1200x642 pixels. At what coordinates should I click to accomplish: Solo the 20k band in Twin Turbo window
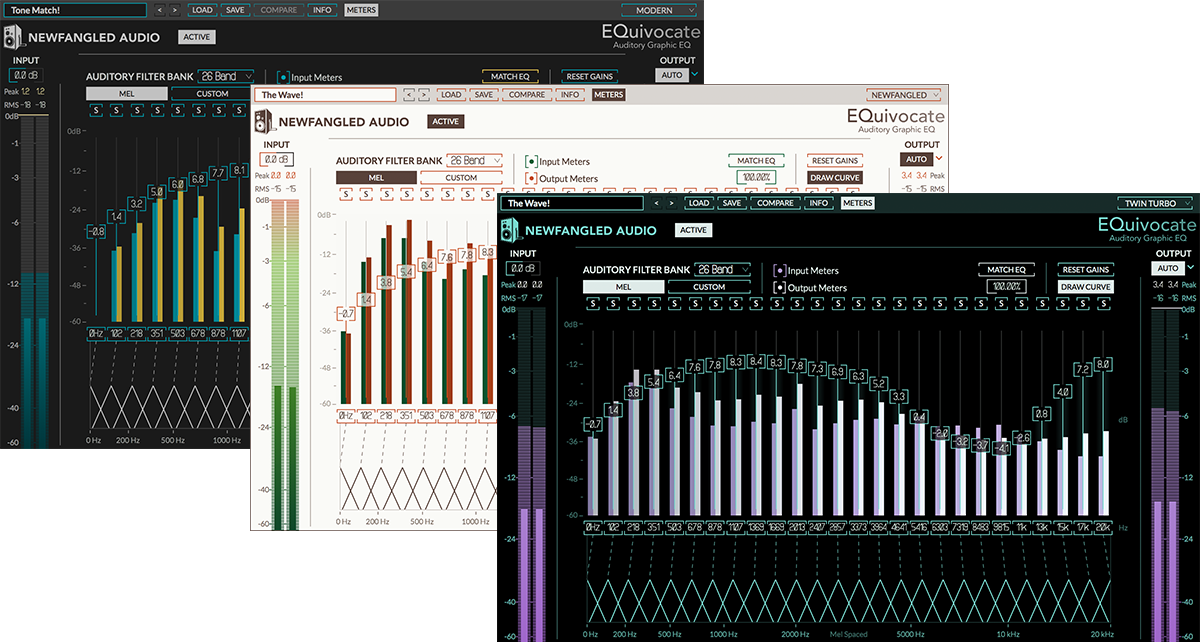click(1103, 303)
